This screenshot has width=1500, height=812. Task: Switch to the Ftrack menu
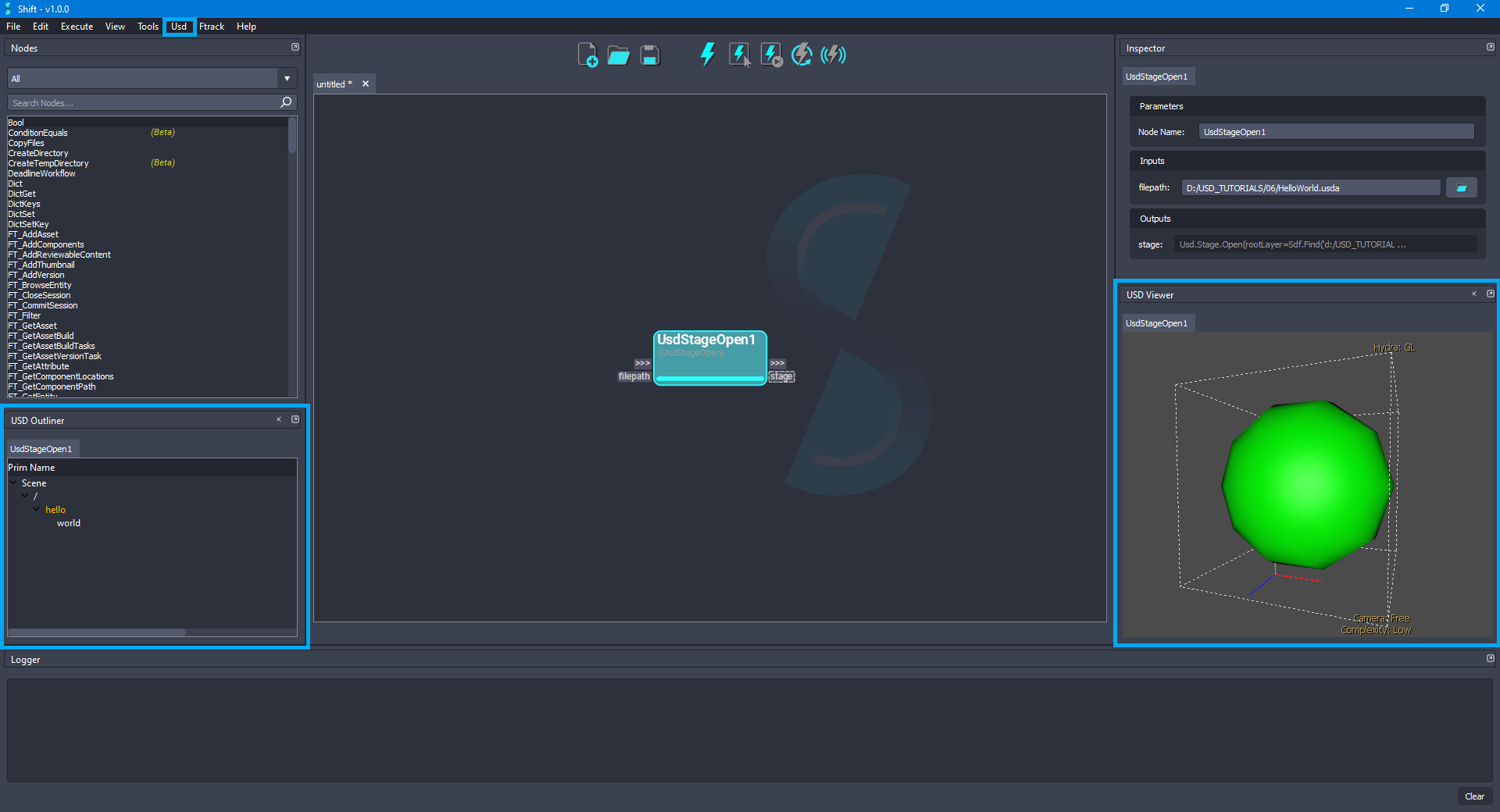212,26
